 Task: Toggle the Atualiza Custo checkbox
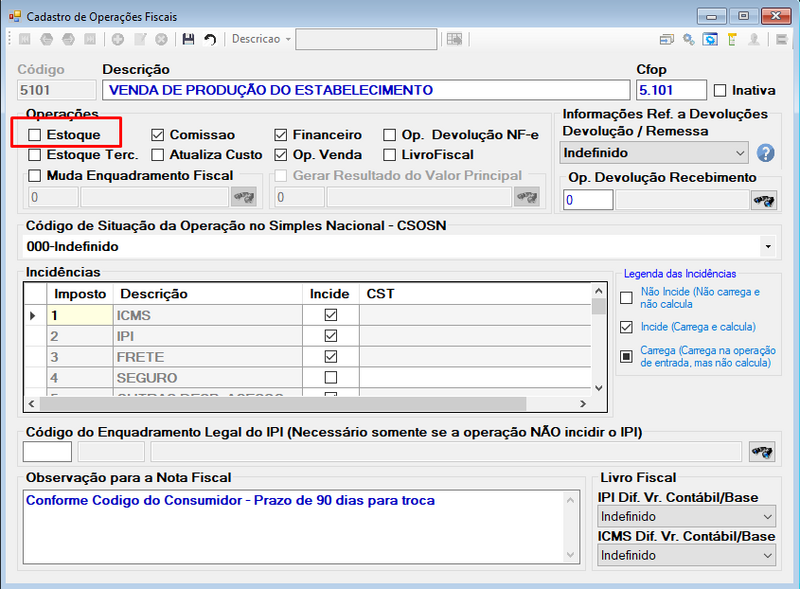(158, 155)
